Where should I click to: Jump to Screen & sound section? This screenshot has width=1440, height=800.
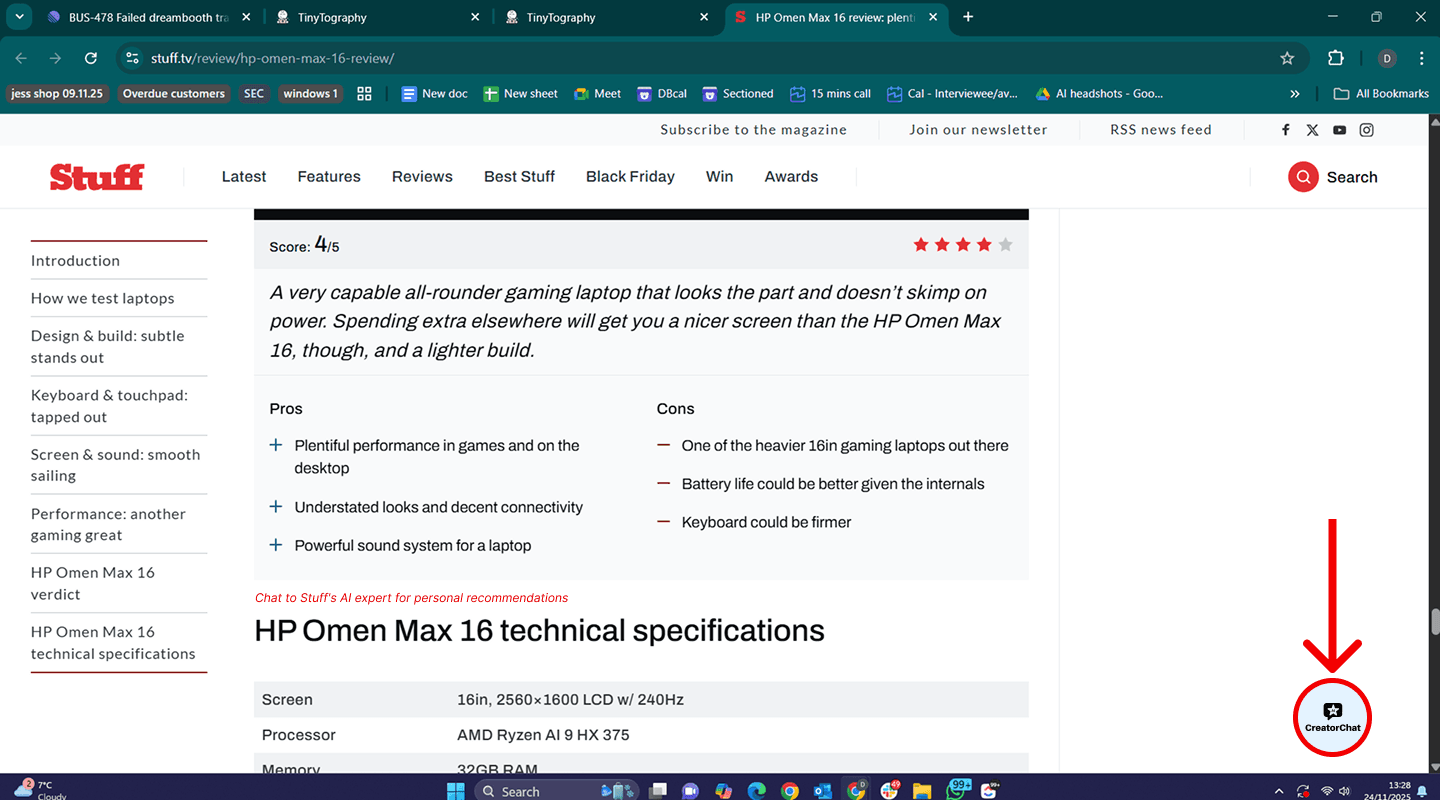pos(115,465)
